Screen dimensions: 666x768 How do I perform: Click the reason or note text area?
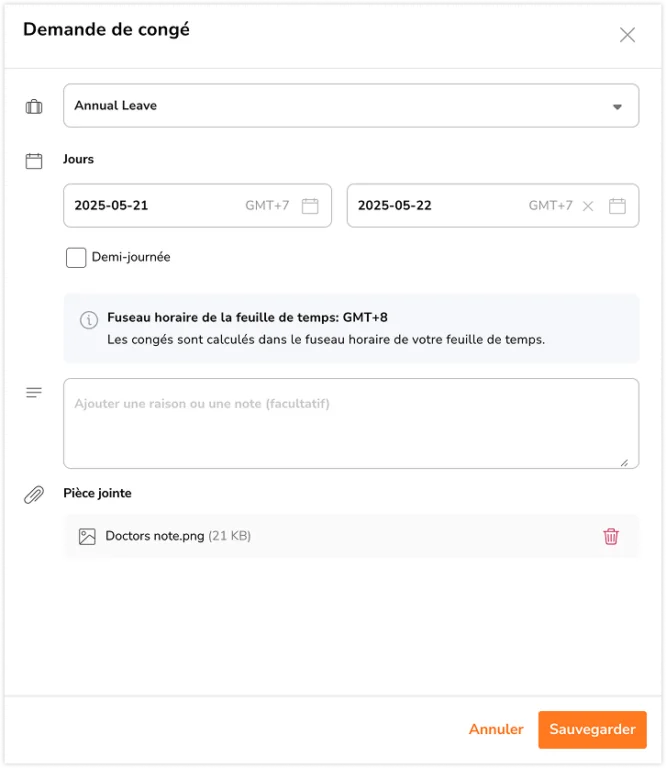tap(350, 423)
